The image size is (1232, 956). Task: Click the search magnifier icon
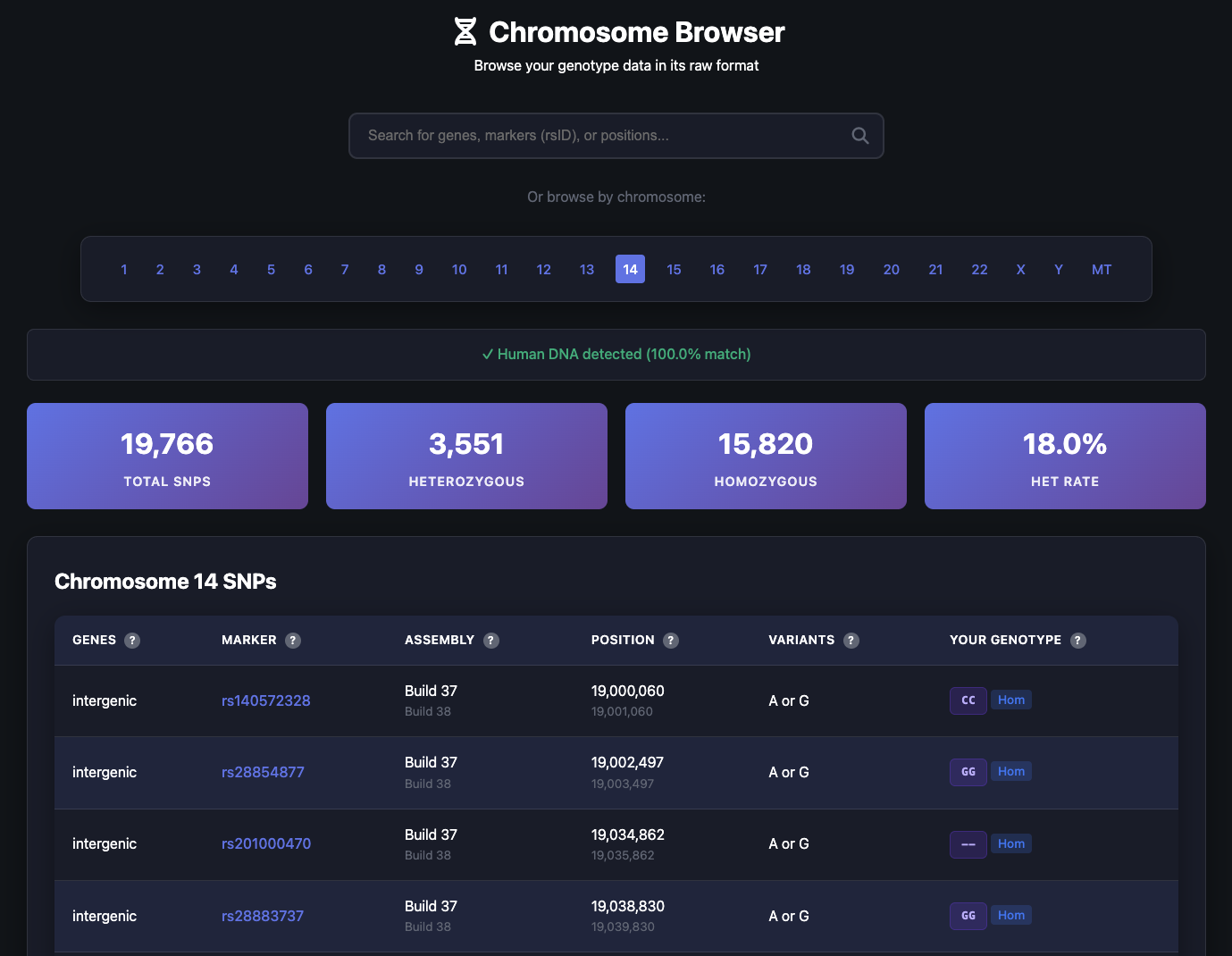tap(859, 135)
